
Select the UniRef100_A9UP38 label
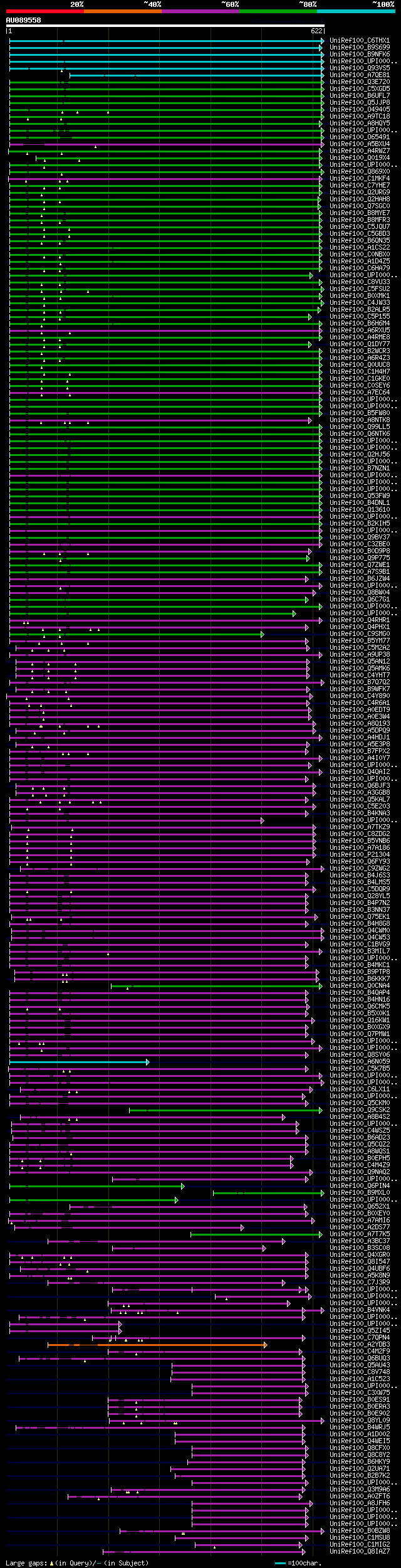(360, 655)
